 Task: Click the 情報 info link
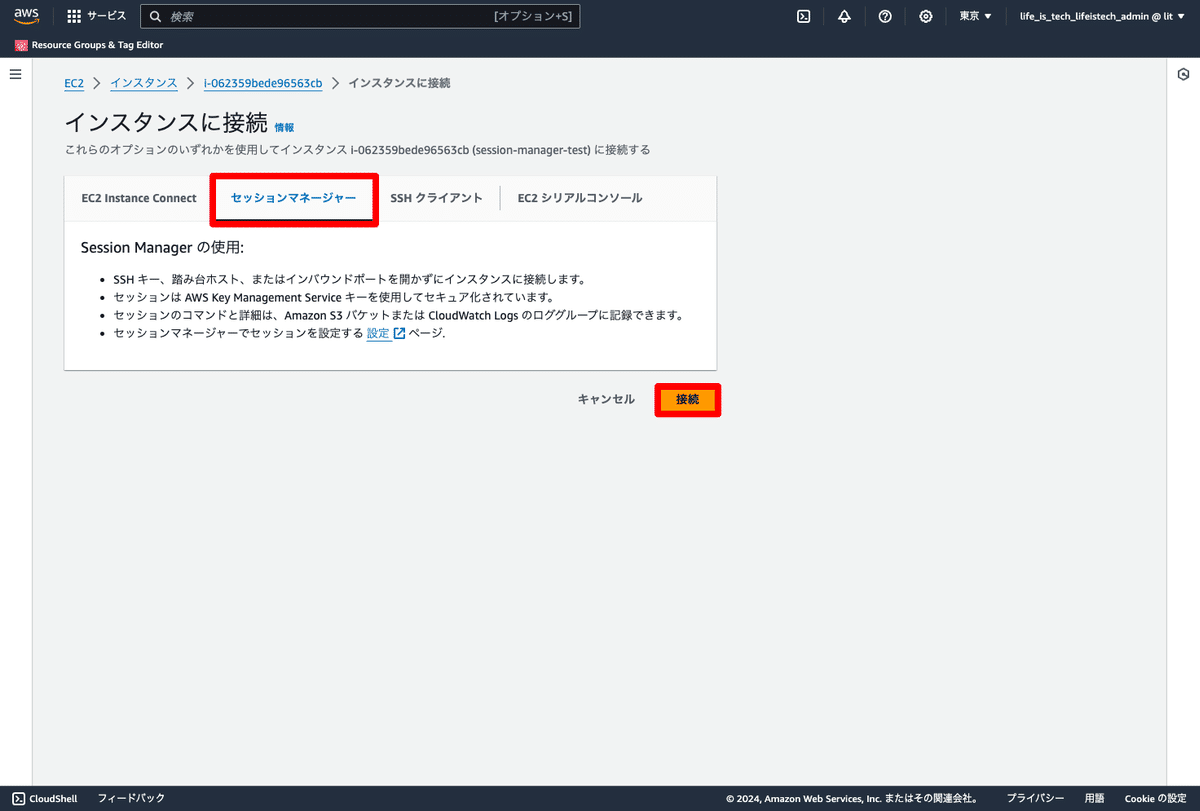tap(284, 128)
